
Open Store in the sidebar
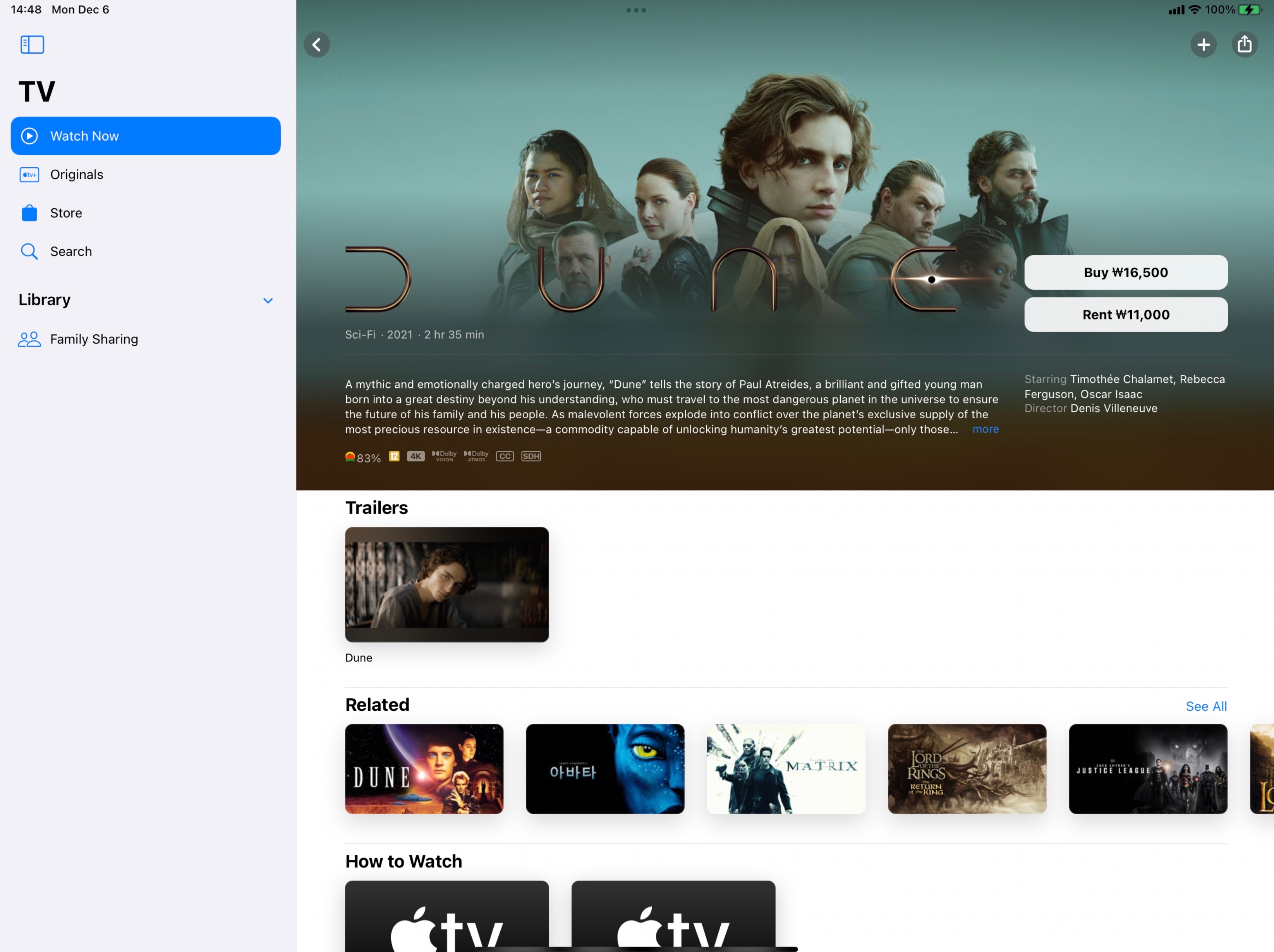(x=146, y=213)
